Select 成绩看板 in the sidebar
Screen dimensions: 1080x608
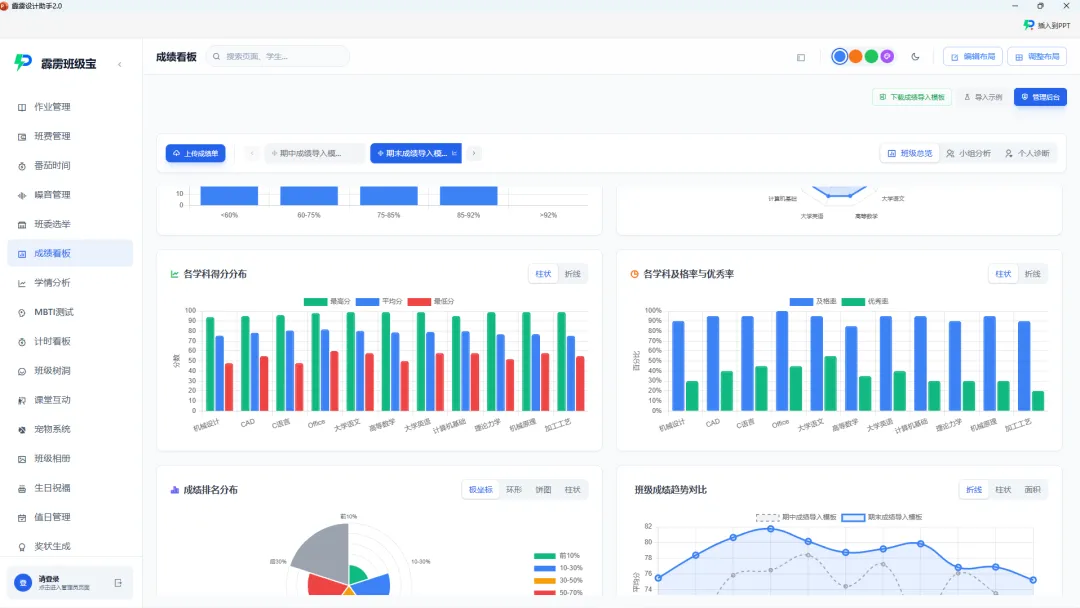(x=70, y=253)
